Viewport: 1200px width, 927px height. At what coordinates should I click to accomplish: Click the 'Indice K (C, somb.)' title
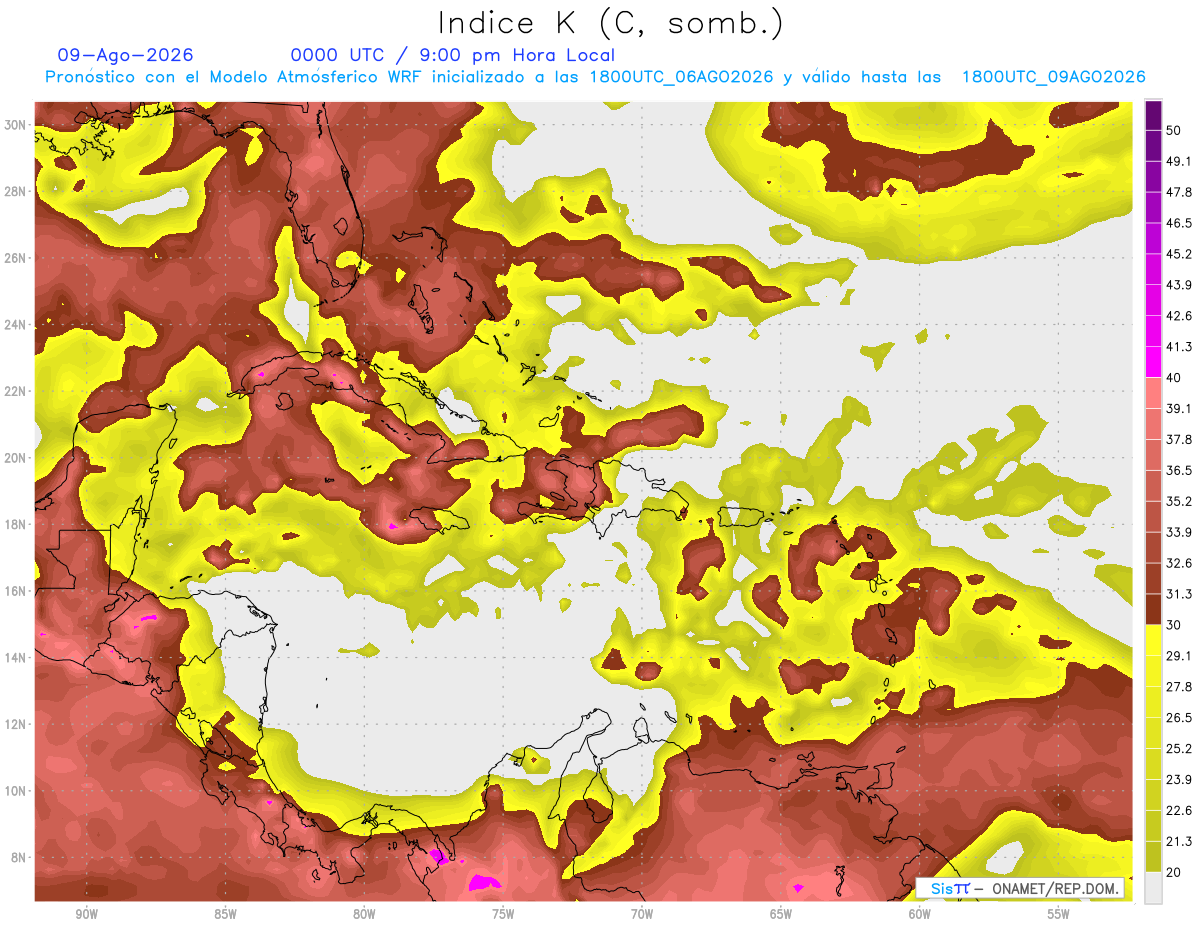(610, 23)
